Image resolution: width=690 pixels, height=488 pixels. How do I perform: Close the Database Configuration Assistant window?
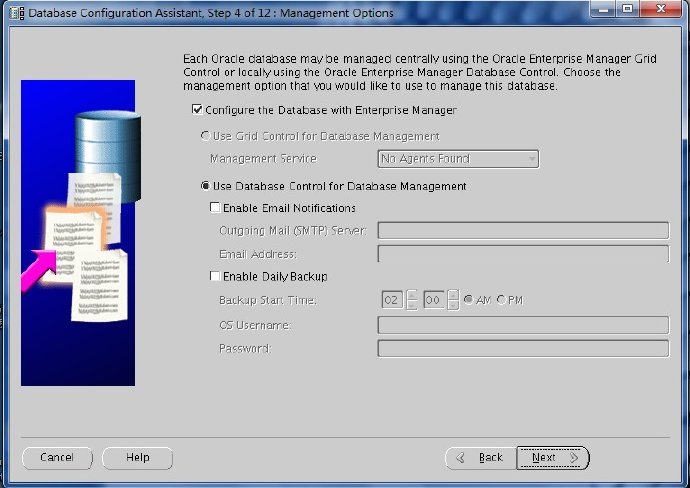point(661,9)
